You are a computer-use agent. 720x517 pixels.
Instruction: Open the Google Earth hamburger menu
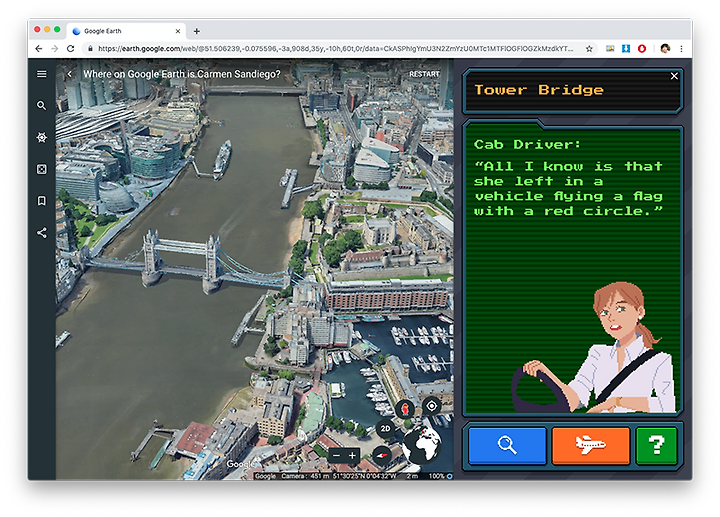(41, 74)
